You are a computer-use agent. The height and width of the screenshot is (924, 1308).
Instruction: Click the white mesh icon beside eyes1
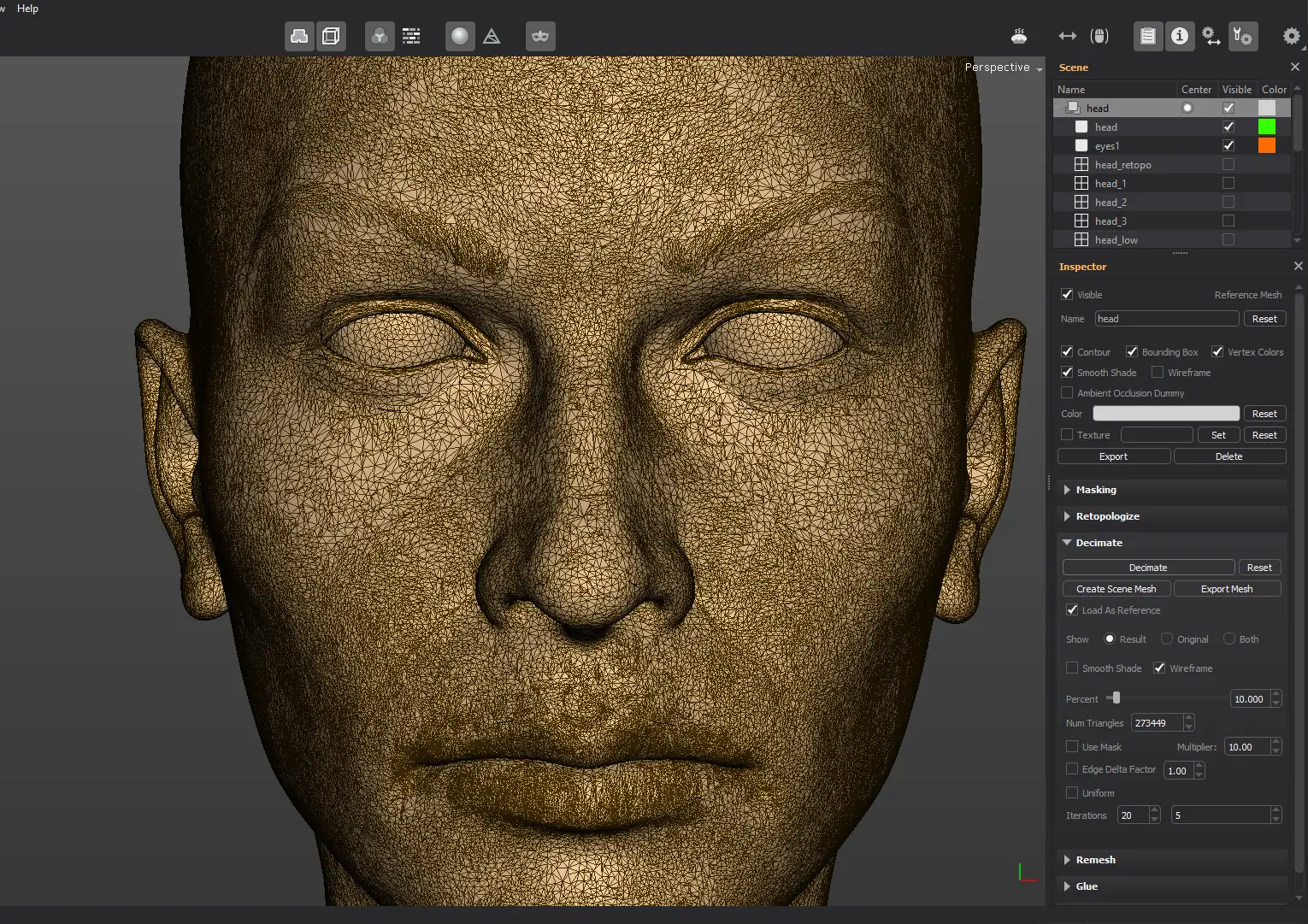click(x=1081, y=145)
